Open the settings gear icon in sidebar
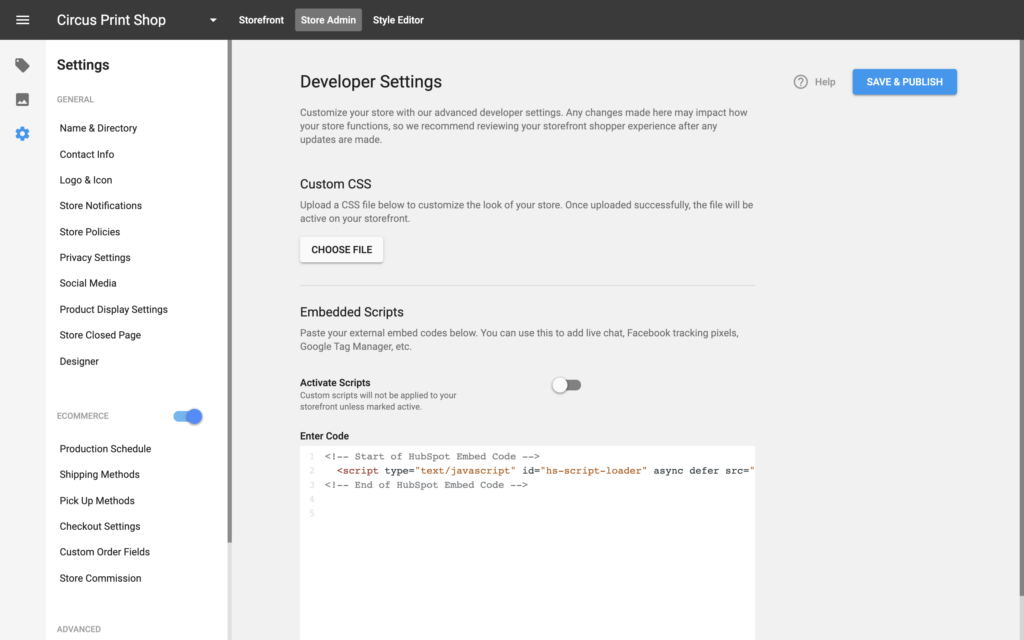 22,134
